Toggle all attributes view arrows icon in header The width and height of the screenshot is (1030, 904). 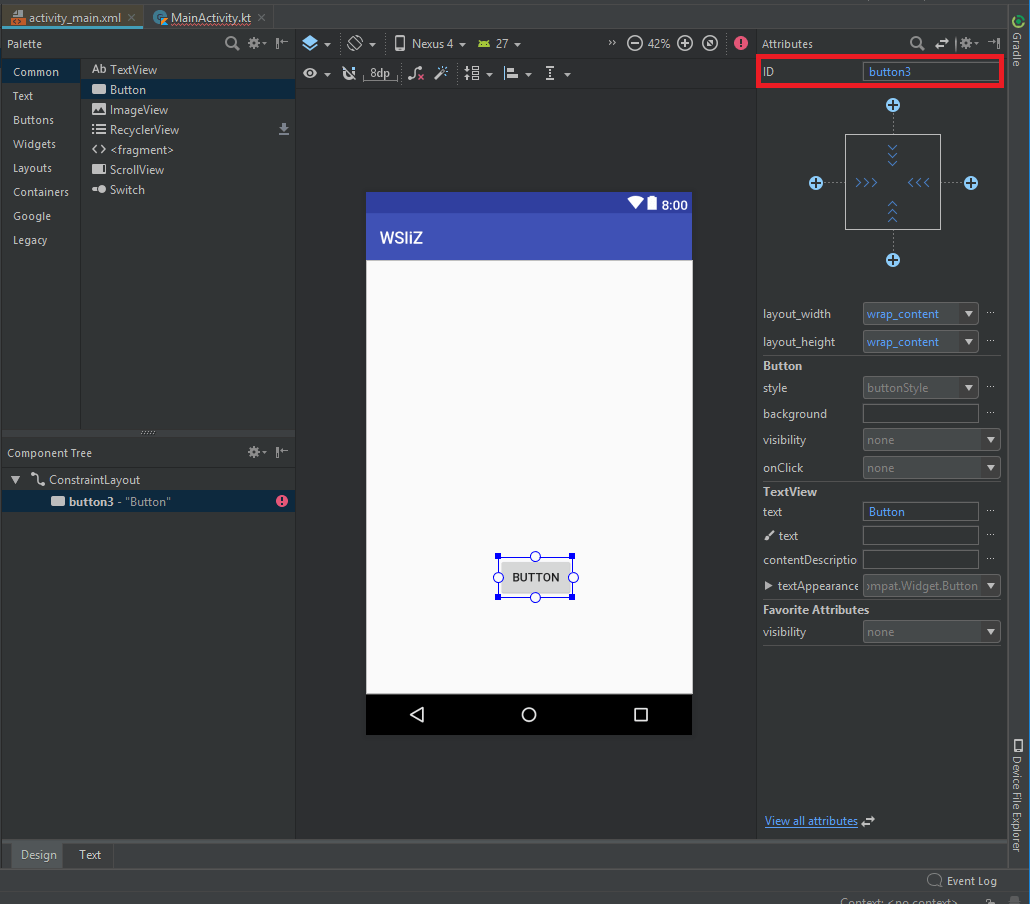pos(942,43)
